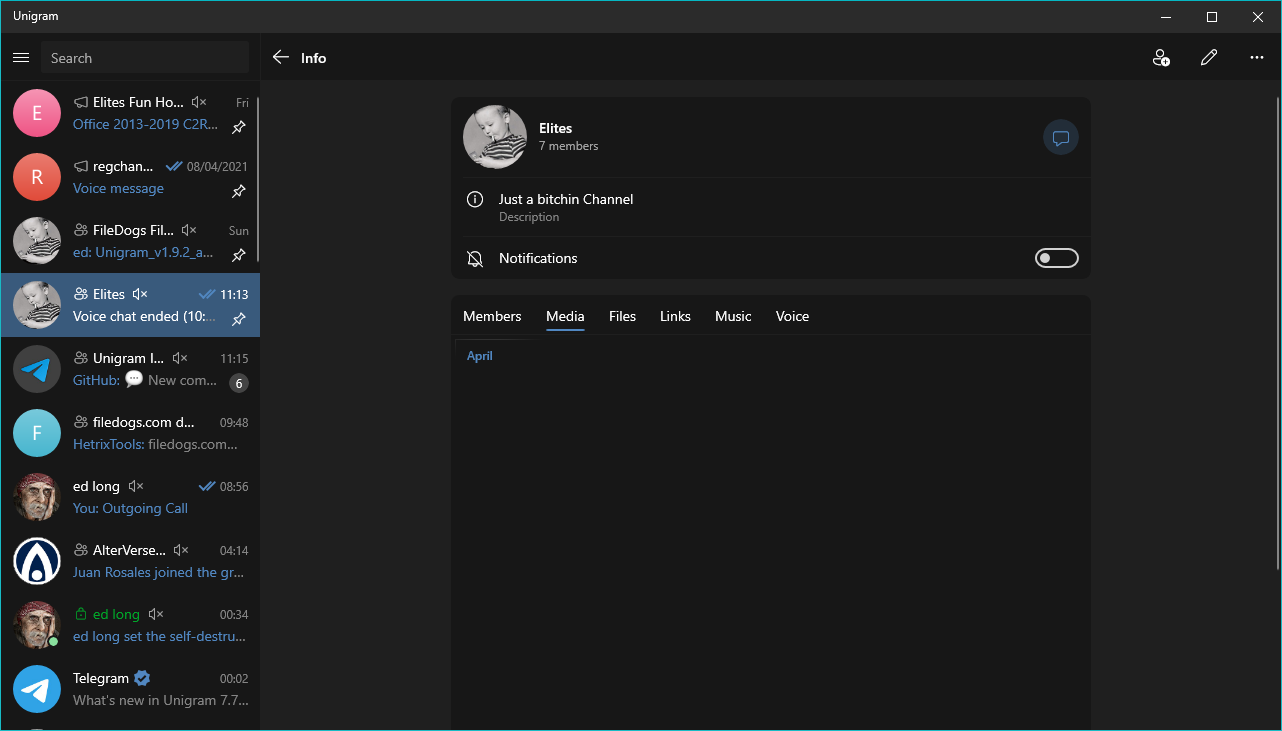Click the crossed-out bell notifications icon
Viewport: 1282px width, 731px height.
pos(474,258)
